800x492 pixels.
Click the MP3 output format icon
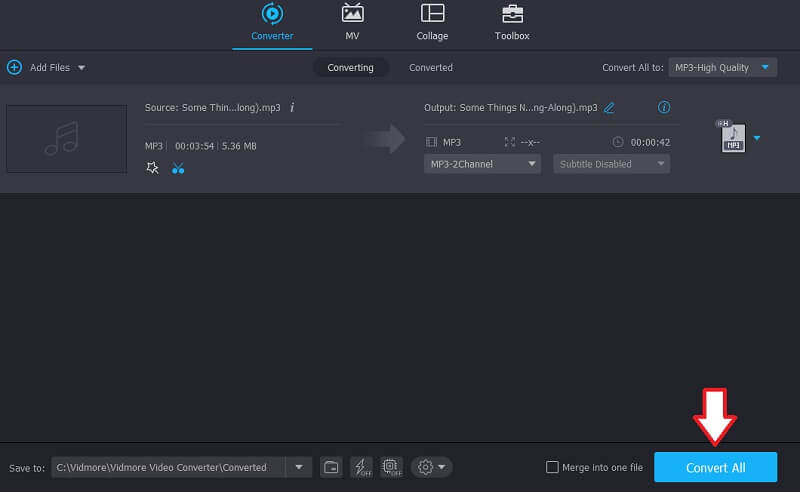pyautogui.click(x=732, y=138)
